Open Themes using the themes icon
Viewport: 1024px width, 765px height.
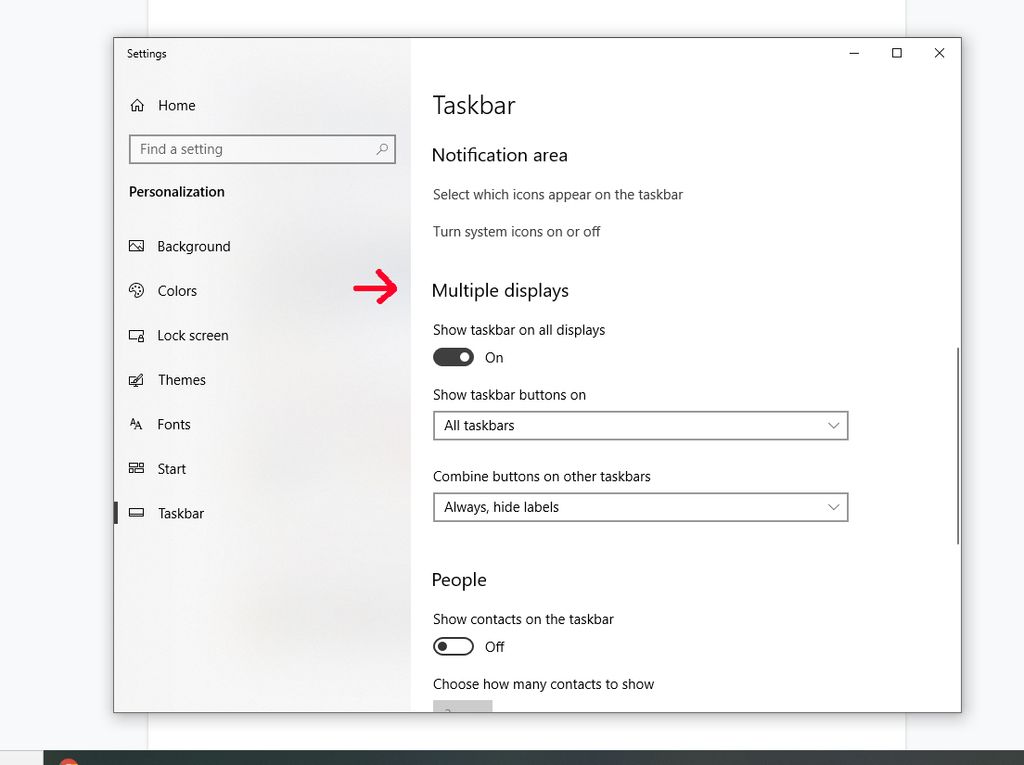pos(137,380)
